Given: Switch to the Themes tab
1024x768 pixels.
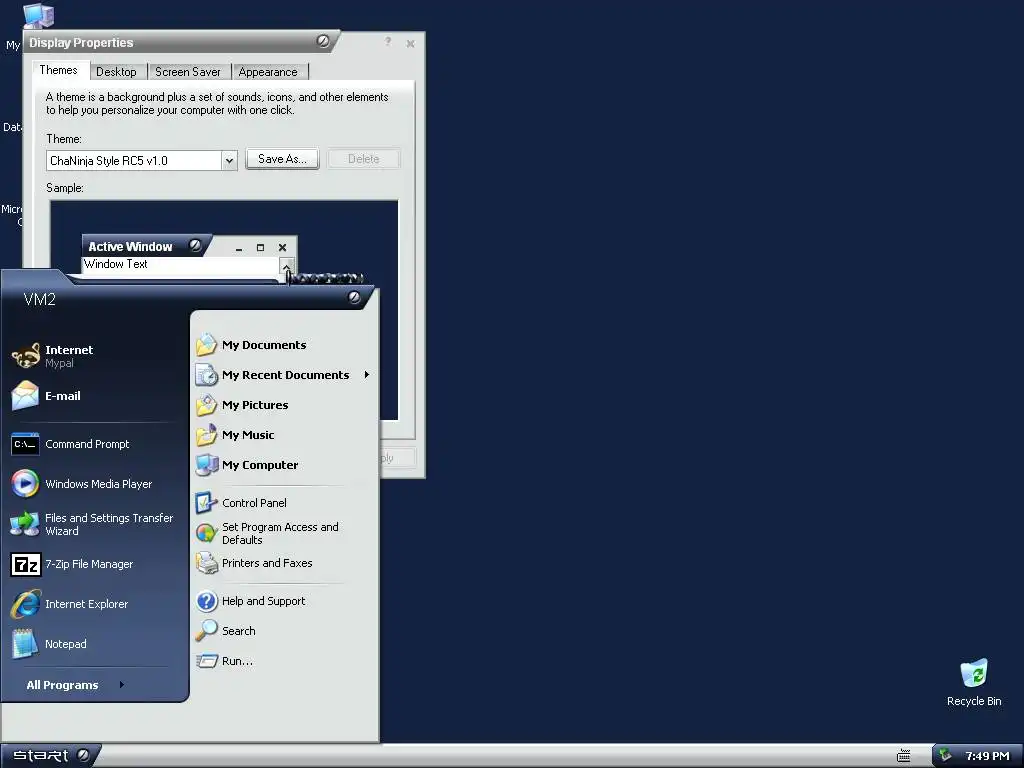Looking at the screenshot, I should click(x=58, y=71).
